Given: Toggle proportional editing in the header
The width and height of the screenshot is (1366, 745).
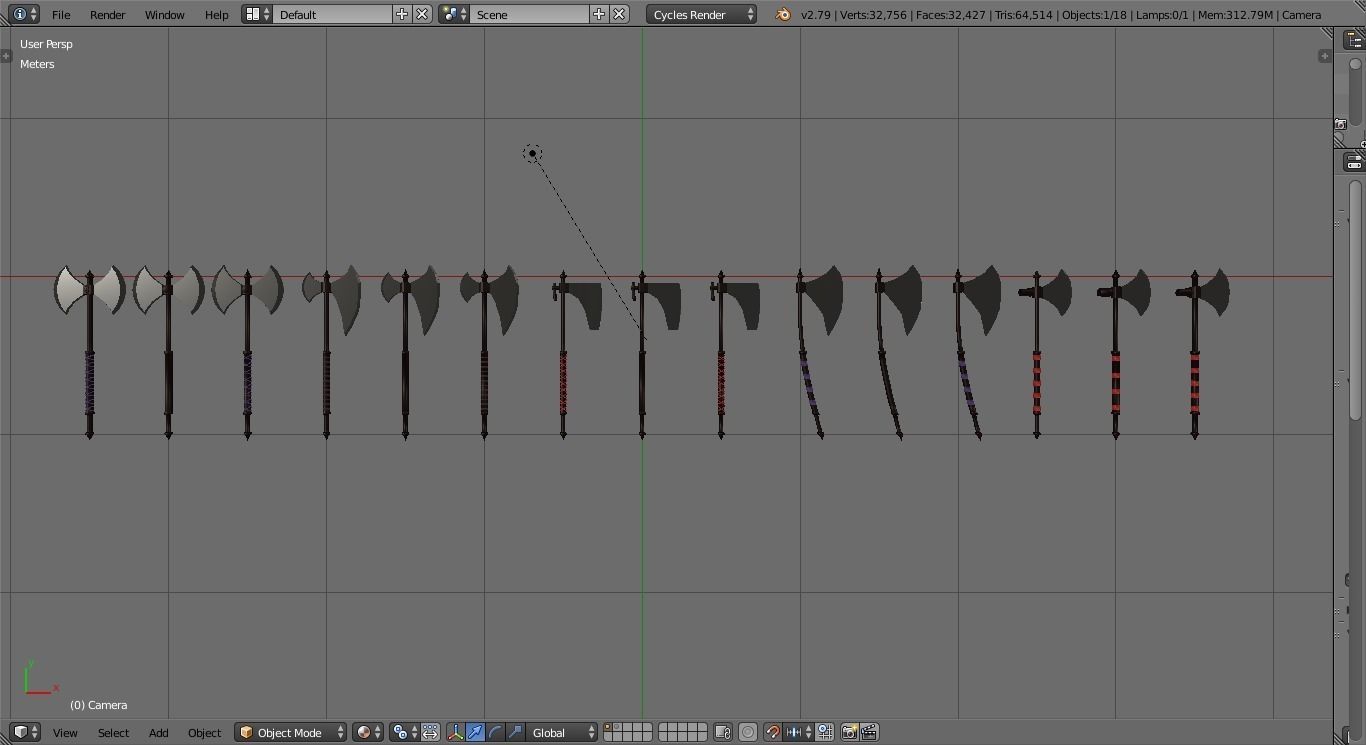Looking at the screenshot, I should [x=748, y=732].
